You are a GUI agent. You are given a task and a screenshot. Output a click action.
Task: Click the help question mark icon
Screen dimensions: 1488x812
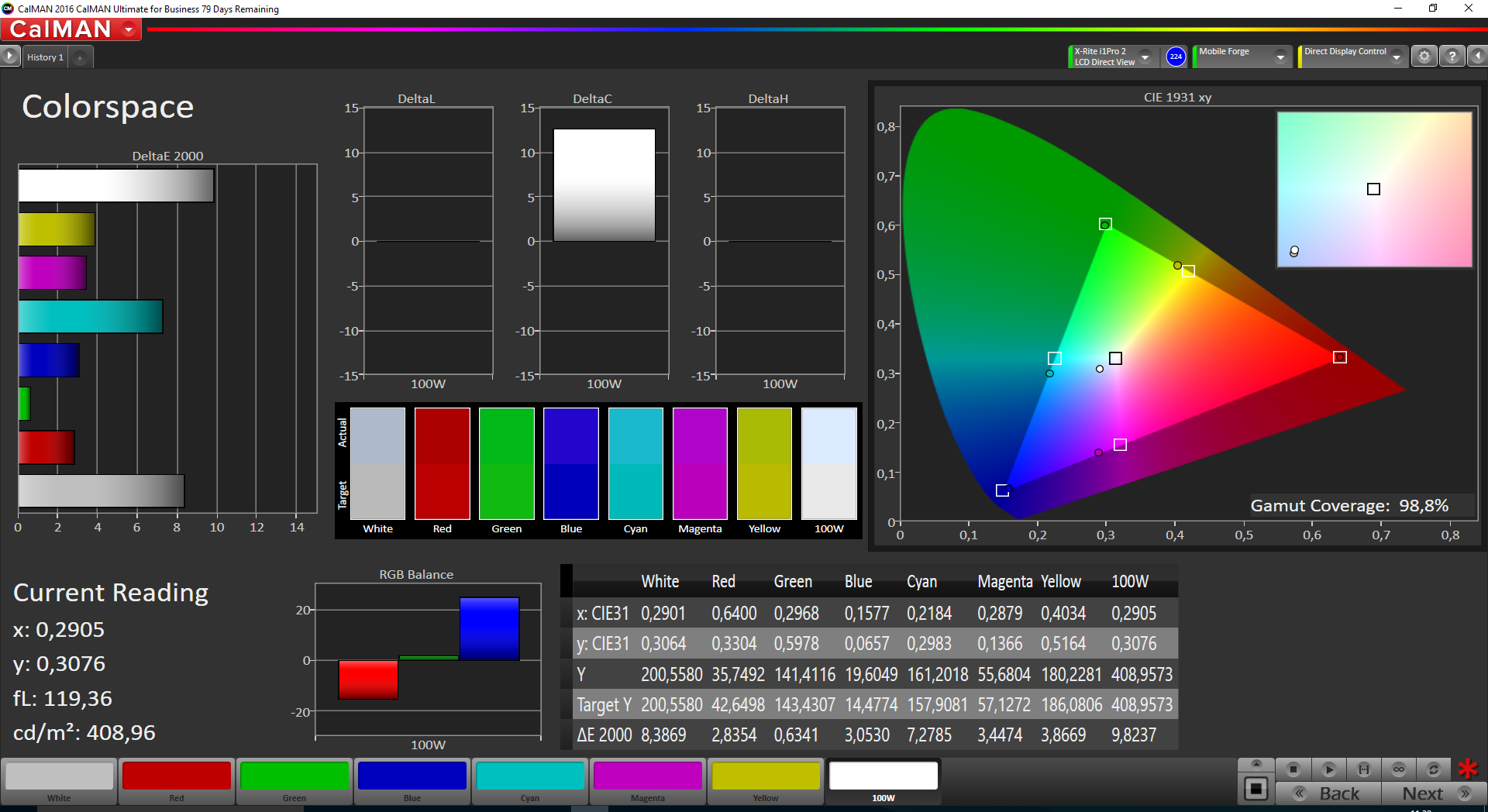pos(1452,57)
